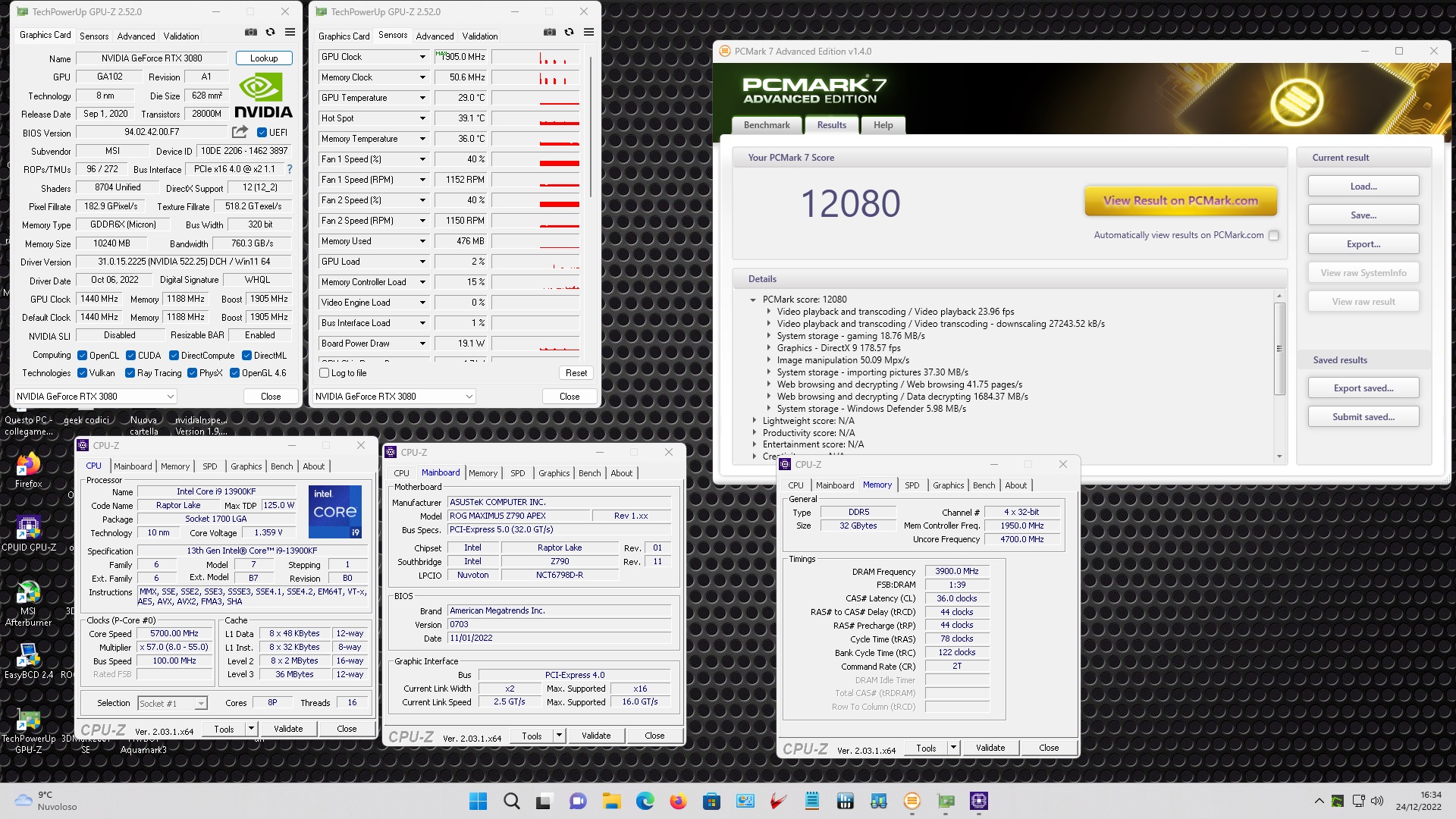Open Windows Start menu
This screenshot has width=1456, height=819.
[479, 801]
